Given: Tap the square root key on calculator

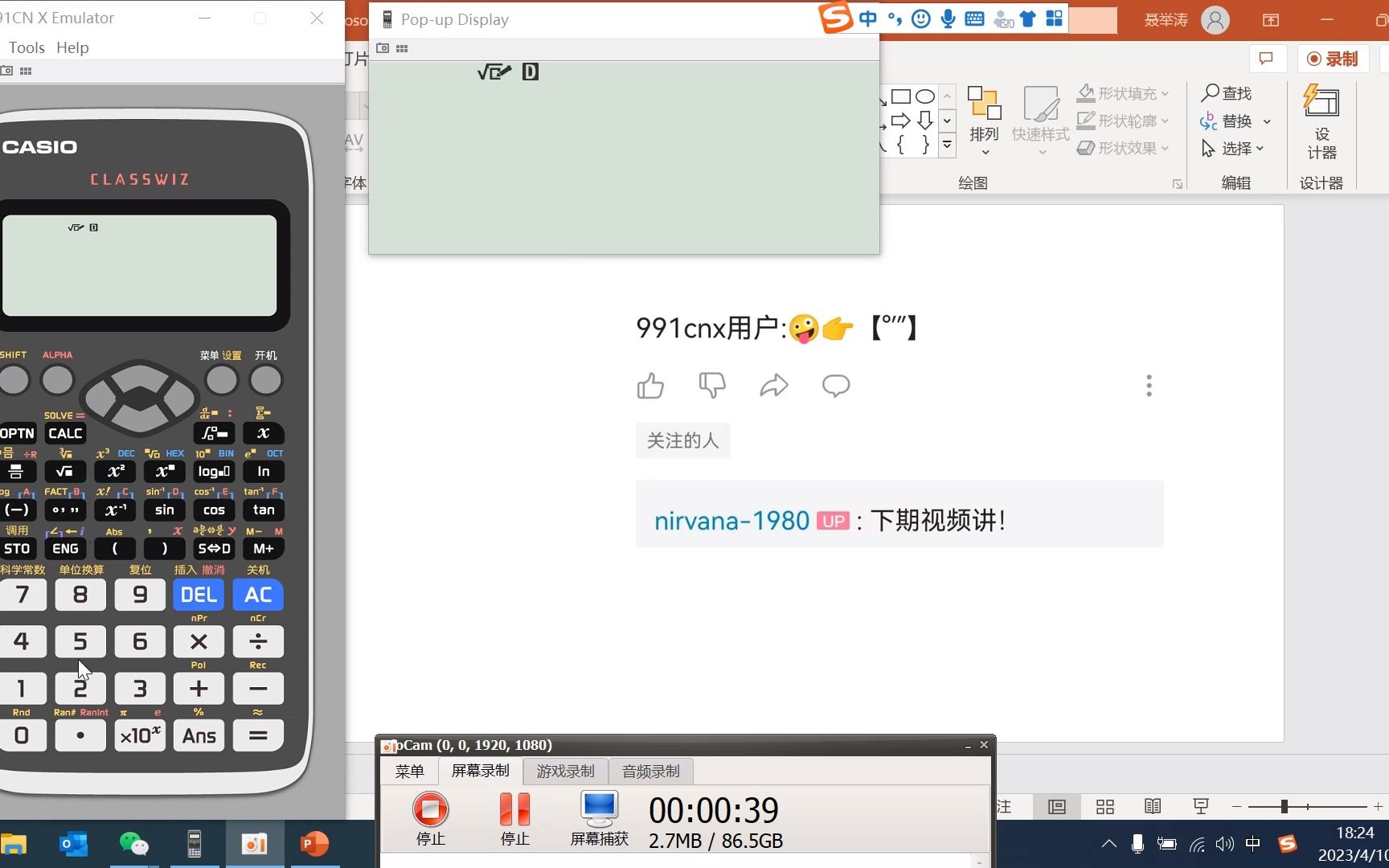Looking at the screenshot, I should (65, 471).
